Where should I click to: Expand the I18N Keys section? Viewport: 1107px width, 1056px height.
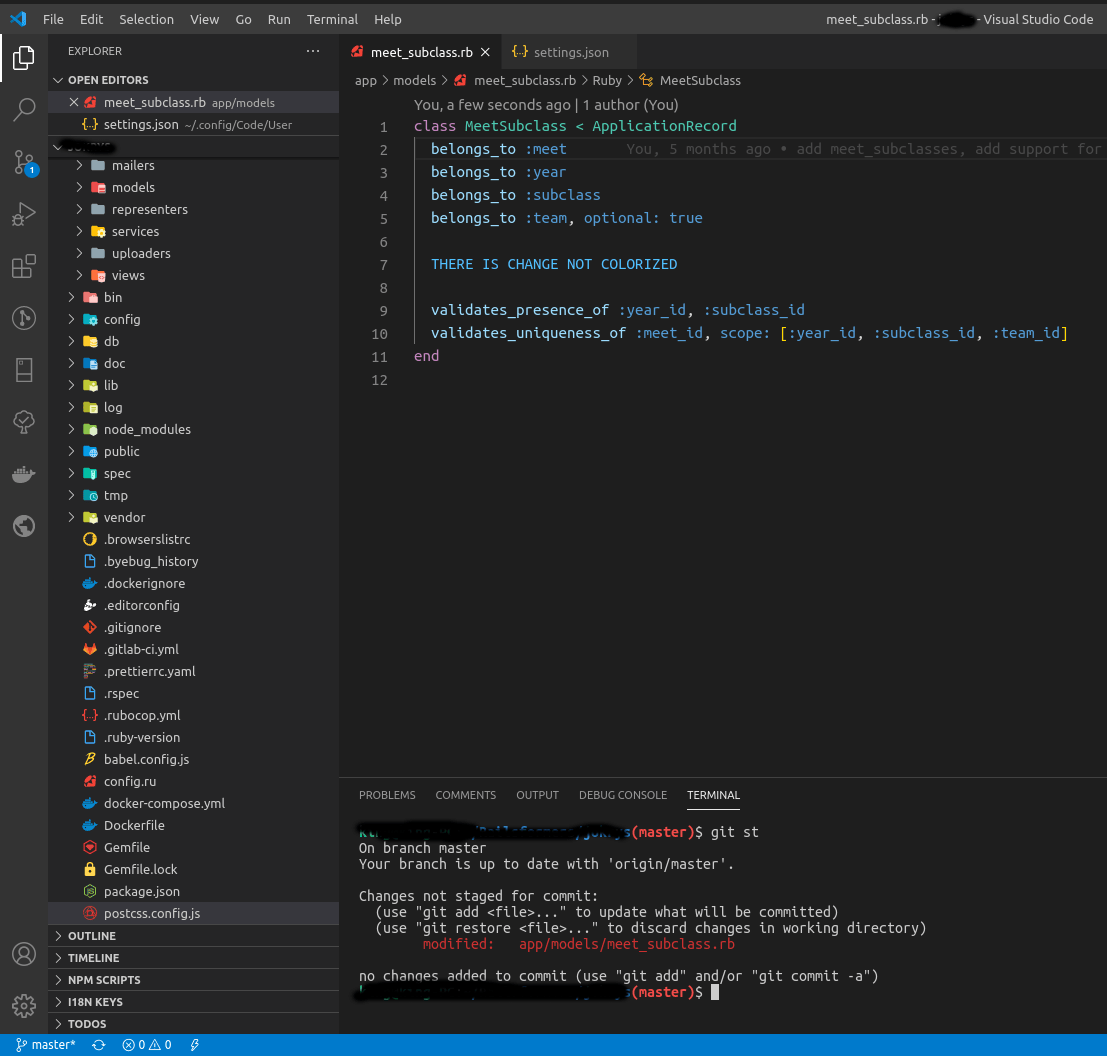pos(193,1002)
